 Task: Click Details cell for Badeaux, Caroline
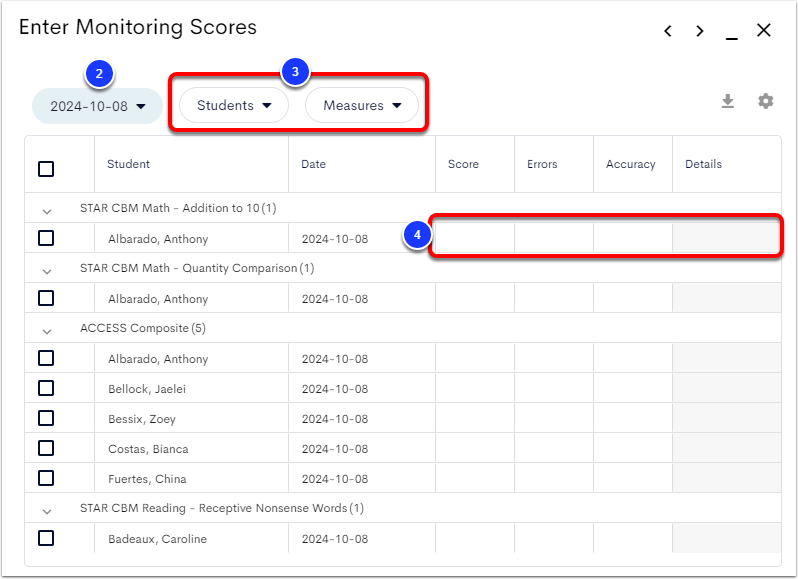(727, 538)
